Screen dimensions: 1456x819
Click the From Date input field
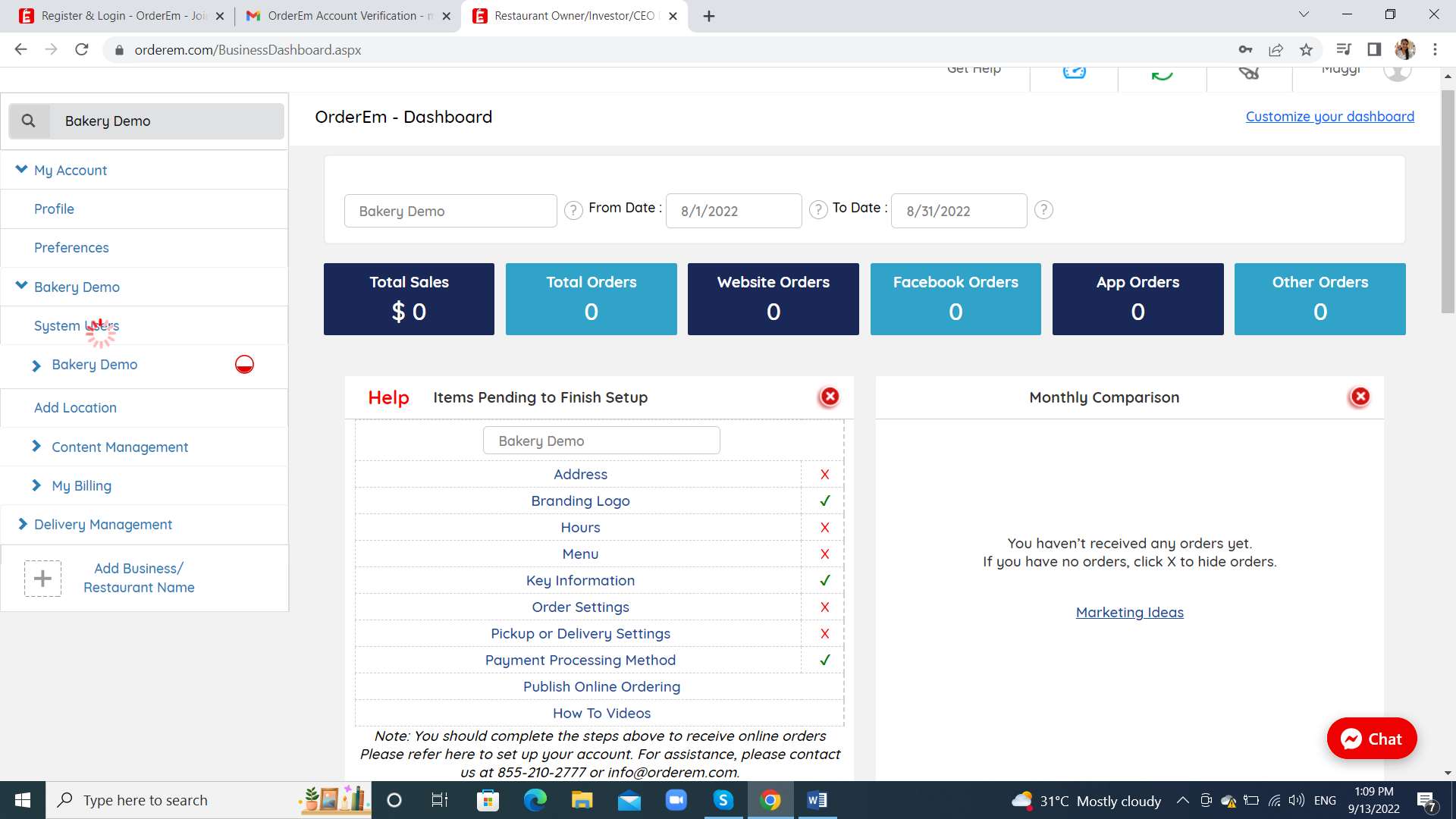pos(733,211)
